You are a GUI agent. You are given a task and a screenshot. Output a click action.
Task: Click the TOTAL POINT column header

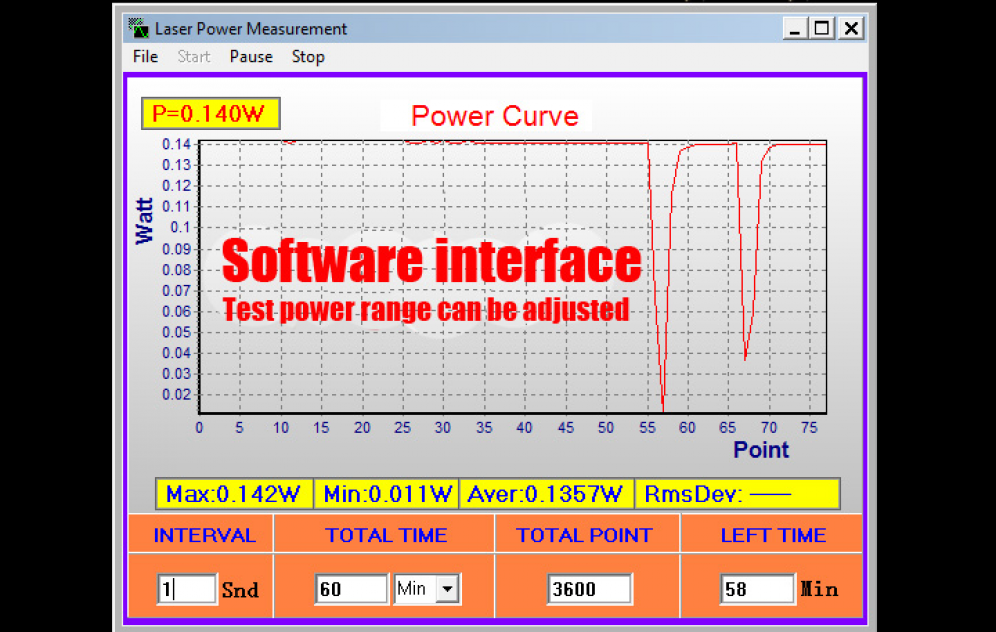point(584,535)
